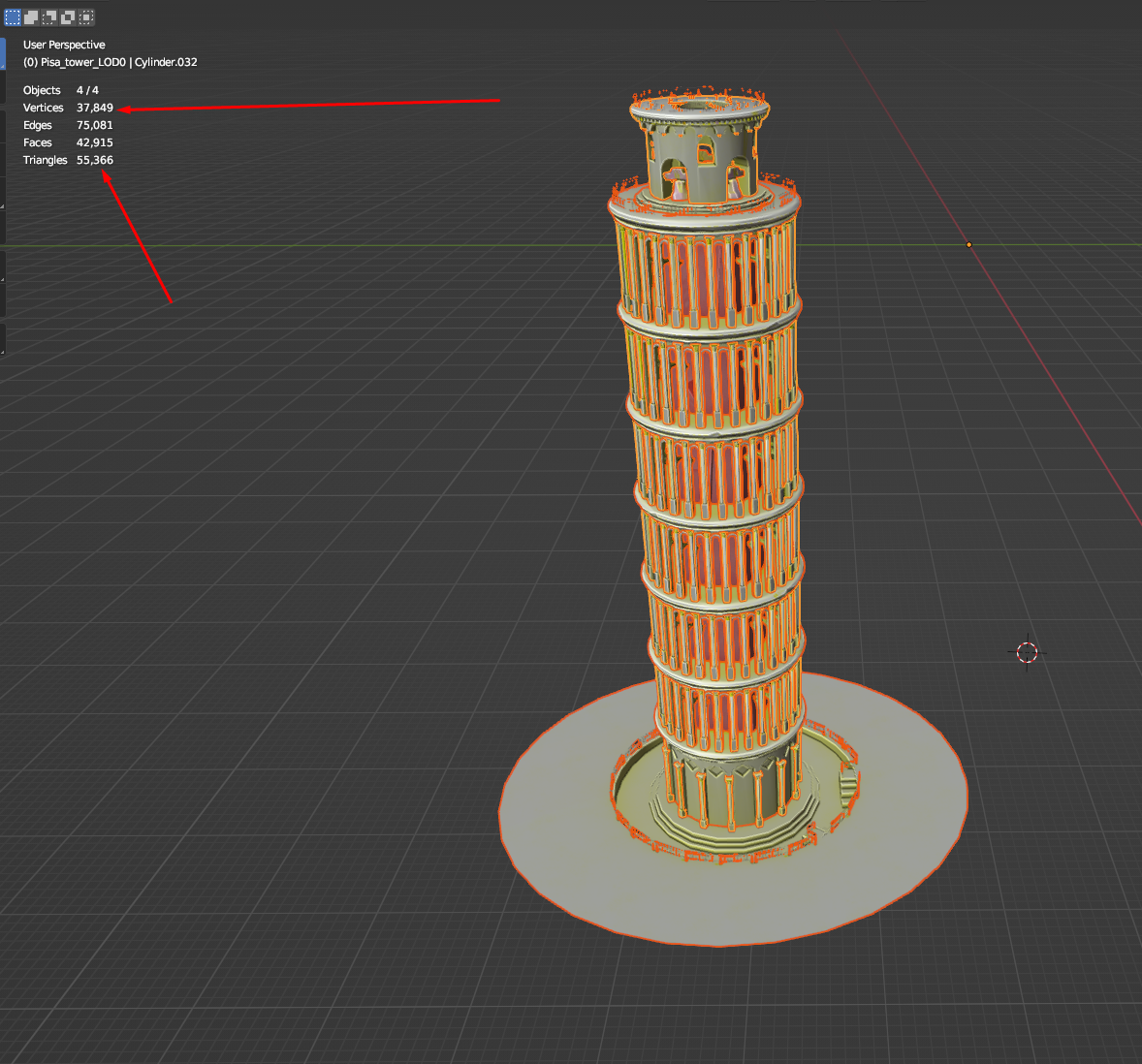Image resolution: width=1142 pixels, height=1064 pixels.
Task: Click the flat circular ground disc
Action: pyautogui.click(x=582, y=853)
